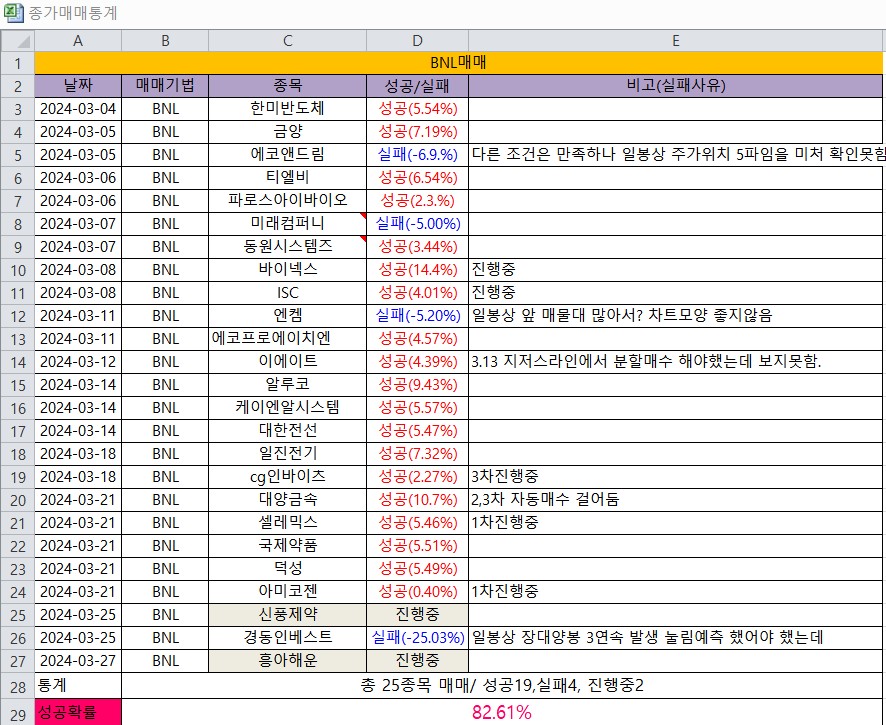Image resolution: width=886 pixels, height=725 pixels.
Task: Click the 날짜 header cell
Action: 78,86
